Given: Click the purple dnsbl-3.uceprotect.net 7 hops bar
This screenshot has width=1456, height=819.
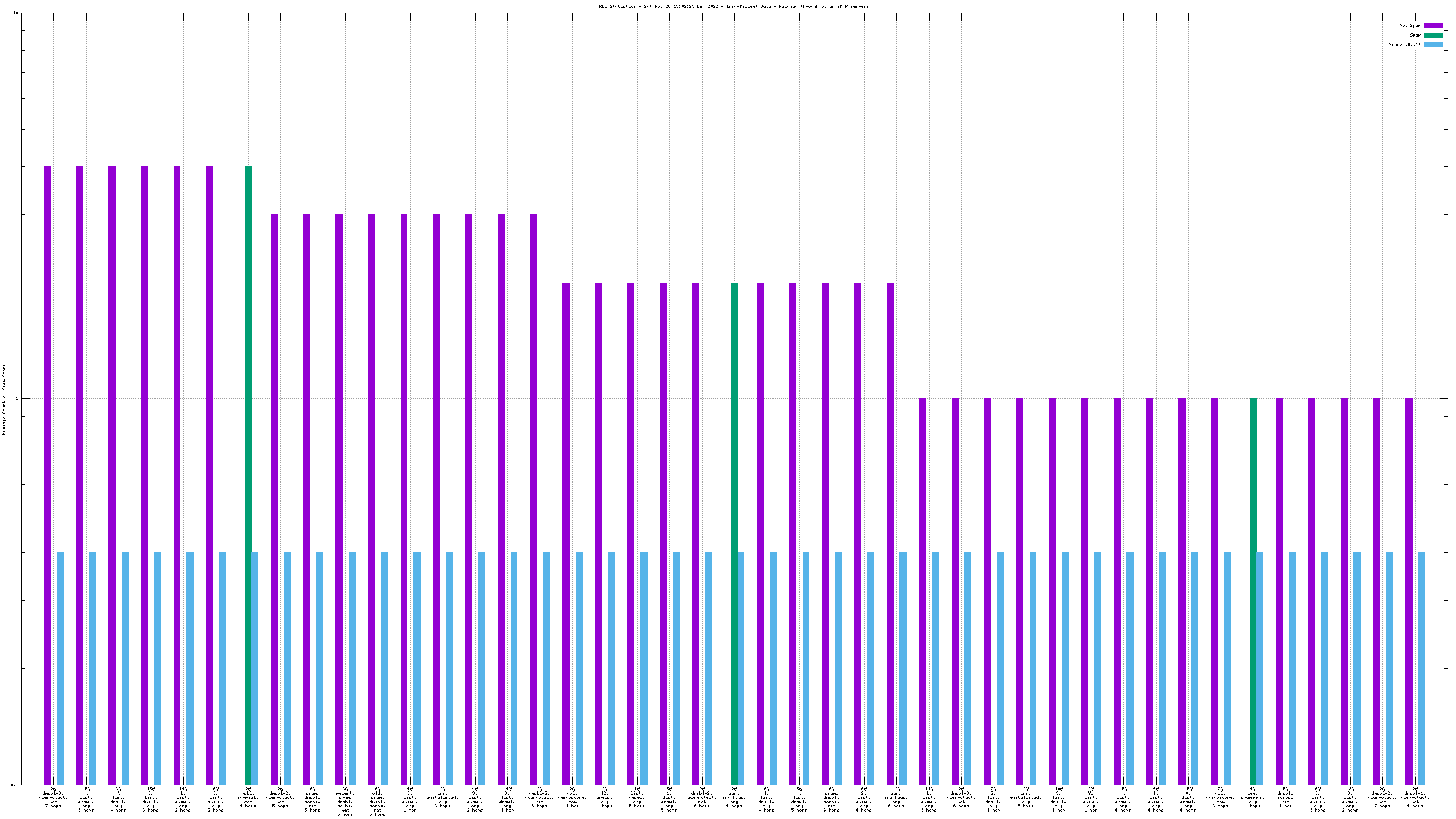Looking at the screenshot, I should (x=48, y=475).
